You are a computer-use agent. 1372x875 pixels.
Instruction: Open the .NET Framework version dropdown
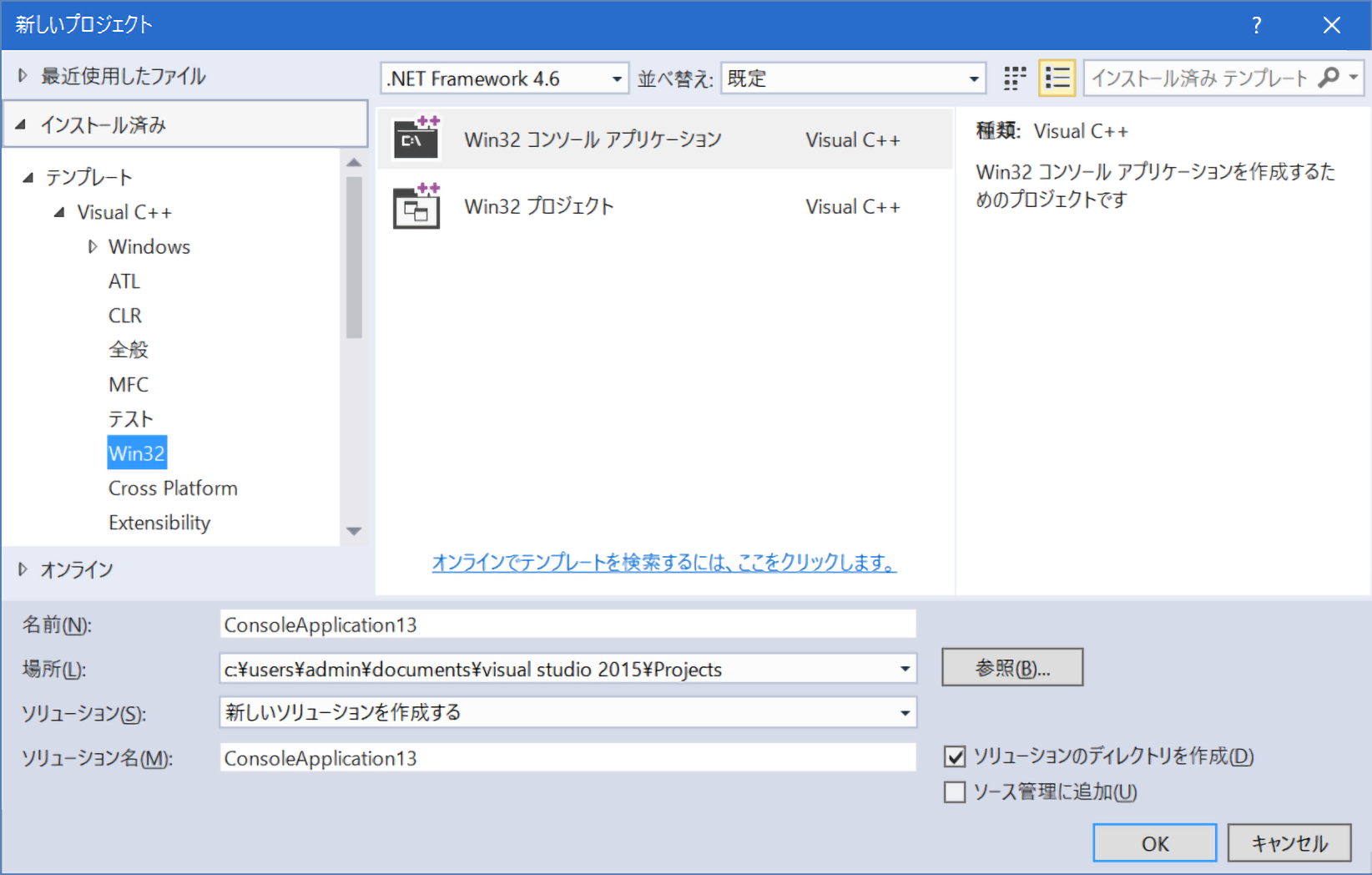click(617, 79)
